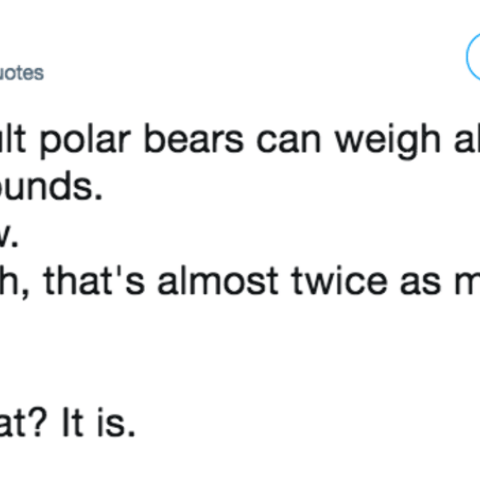Click the word "that's" in the tweet

pyautogui.click(x=94, y=281)
